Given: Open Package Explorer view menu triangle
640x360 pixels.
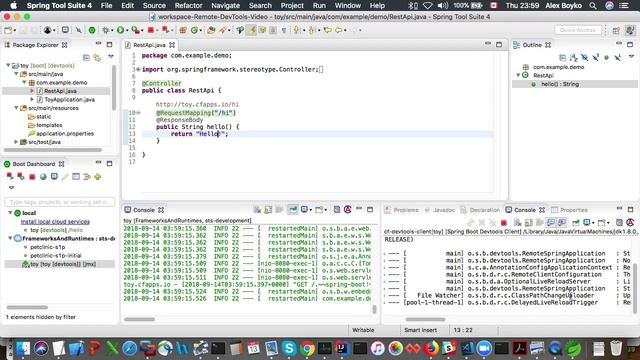Looking at the screenshot, I should 111,57.
